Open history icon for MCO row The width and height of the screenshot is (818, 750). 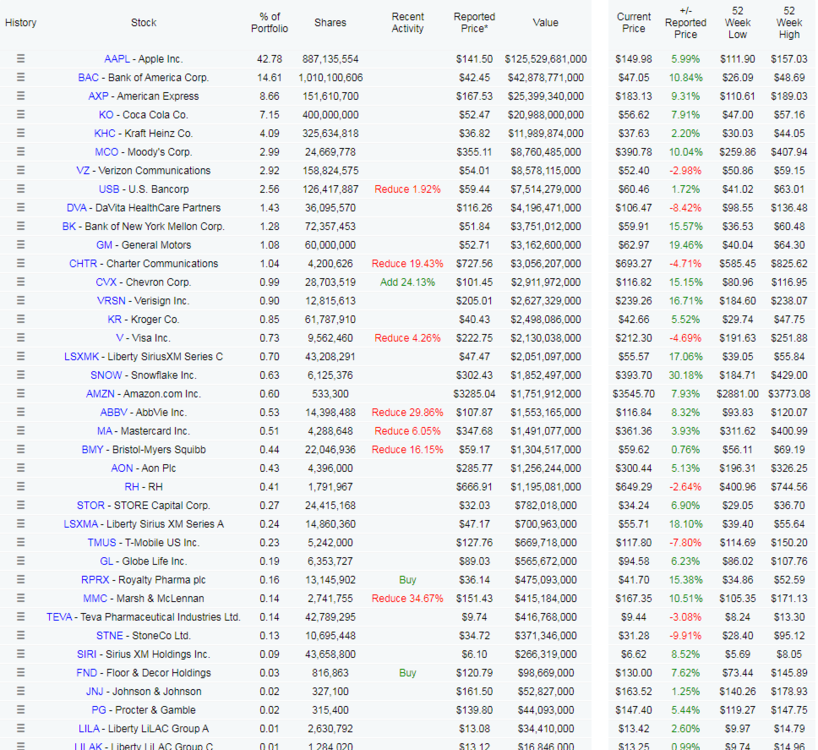(x=21, y=152)
